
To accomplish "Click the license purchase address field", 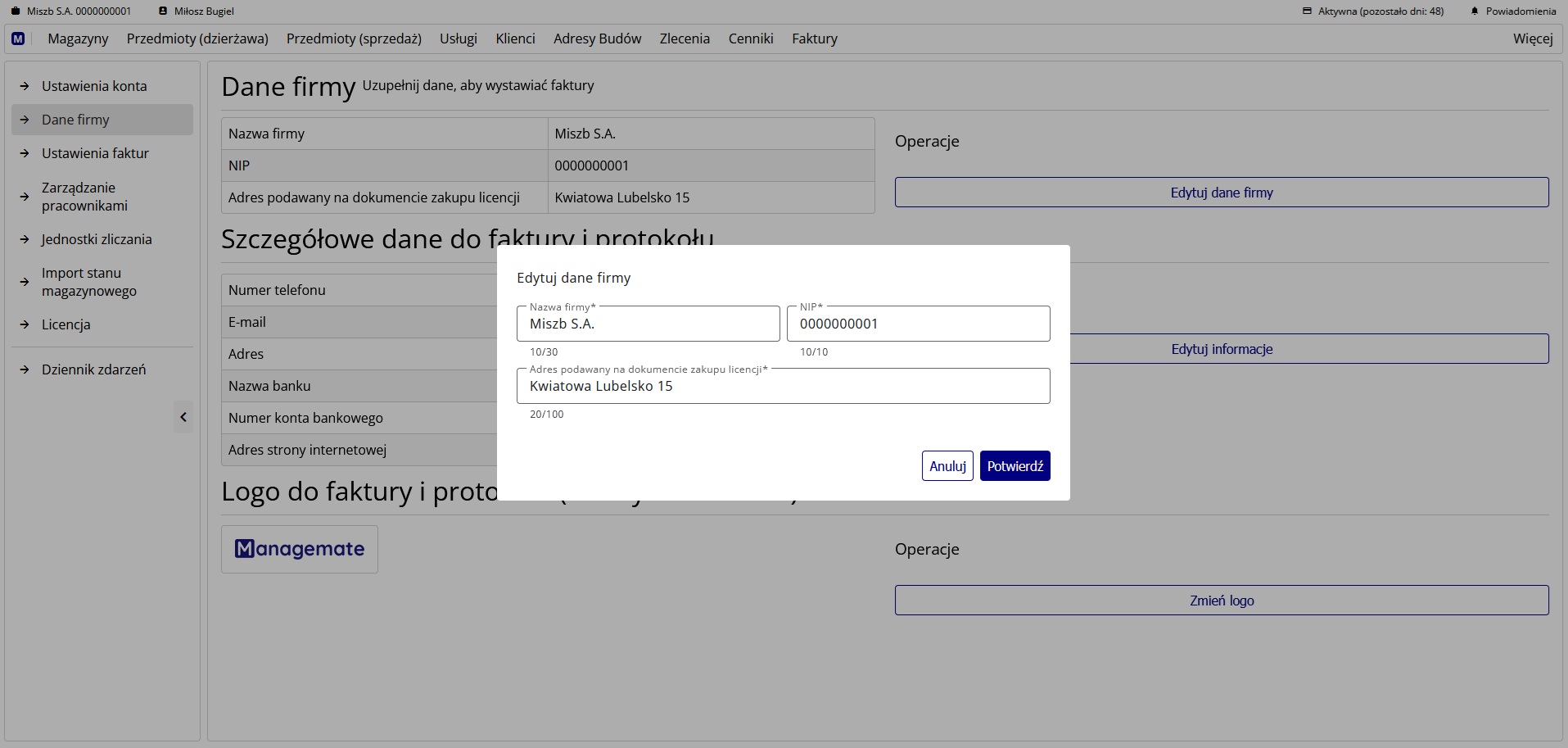I will click(783, 386).
